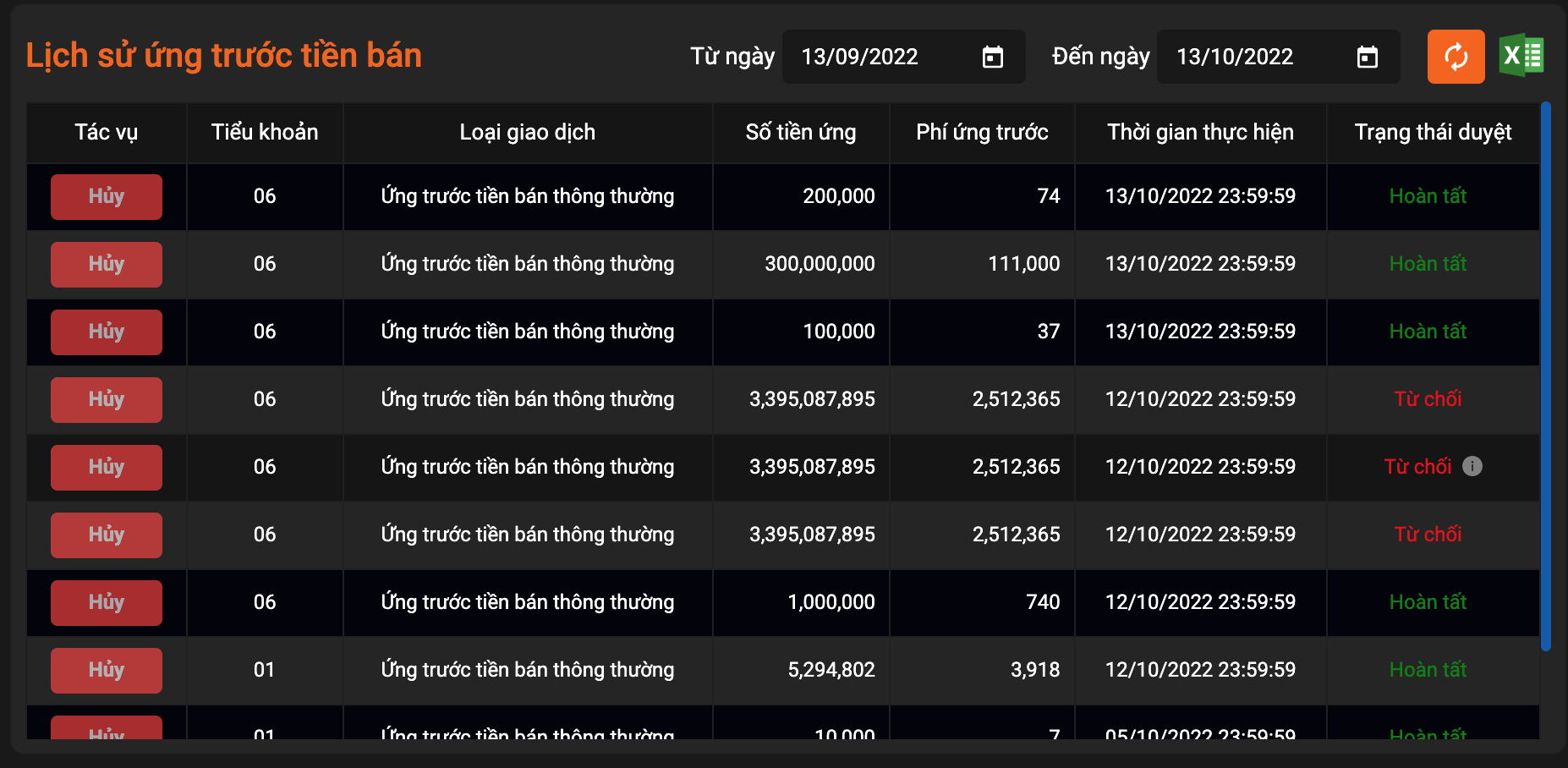Click the Tiểu khoản column header
This screenshot has height=768, width=1568.
click(x=265, y=132)
